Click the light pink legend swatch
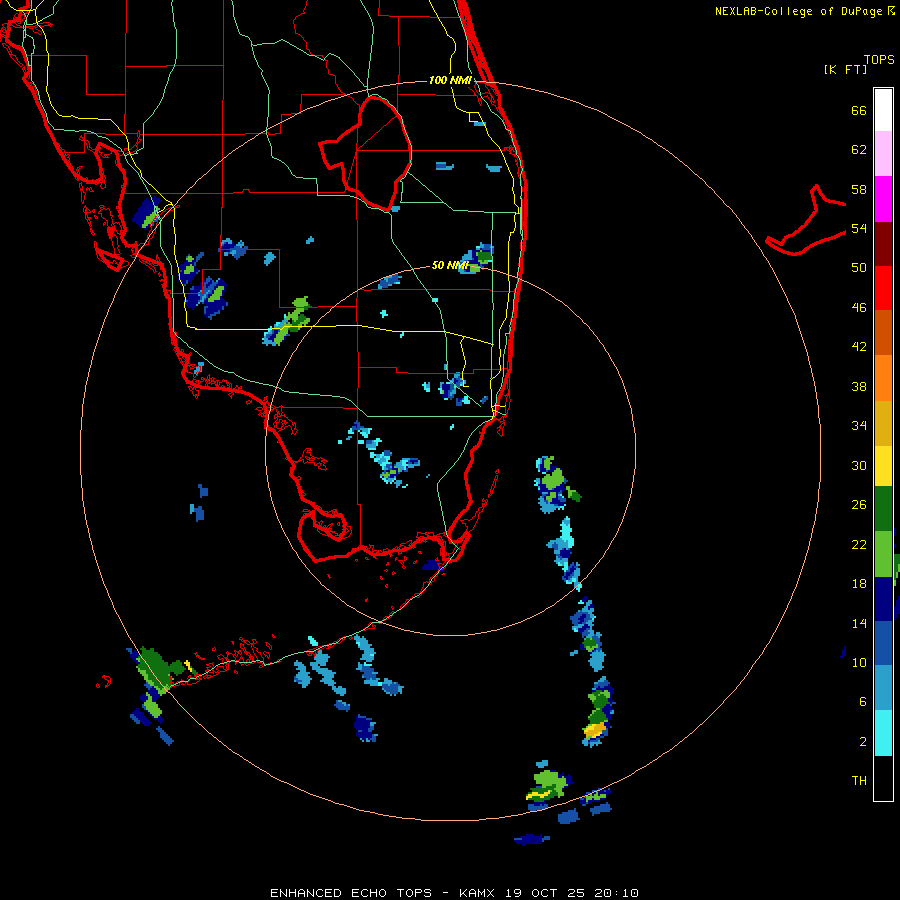Screen dimensions: 900x900 [x=883, y=154]
